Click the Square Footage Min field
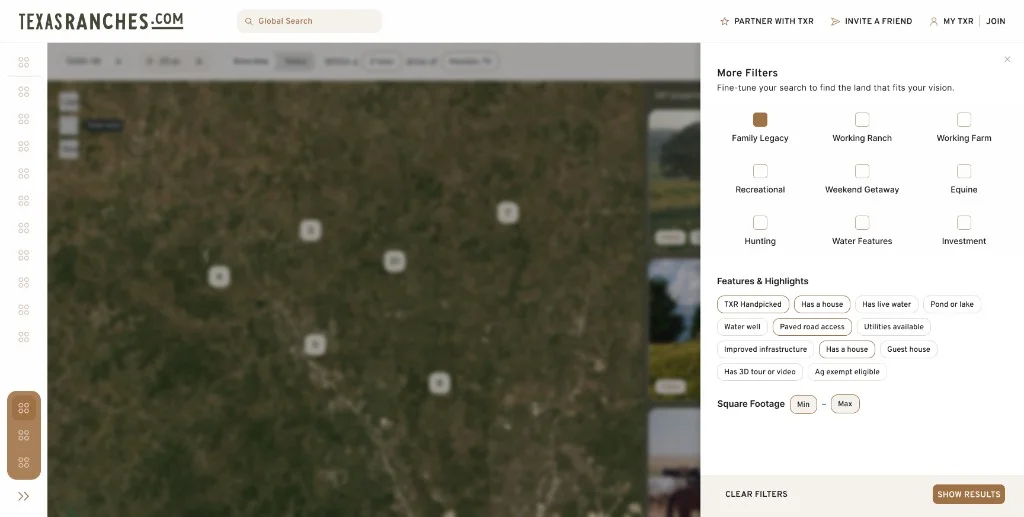Image resolution: width=1024 pixels, height=517 pixels. pyautogui.click(x=803, y=404)
